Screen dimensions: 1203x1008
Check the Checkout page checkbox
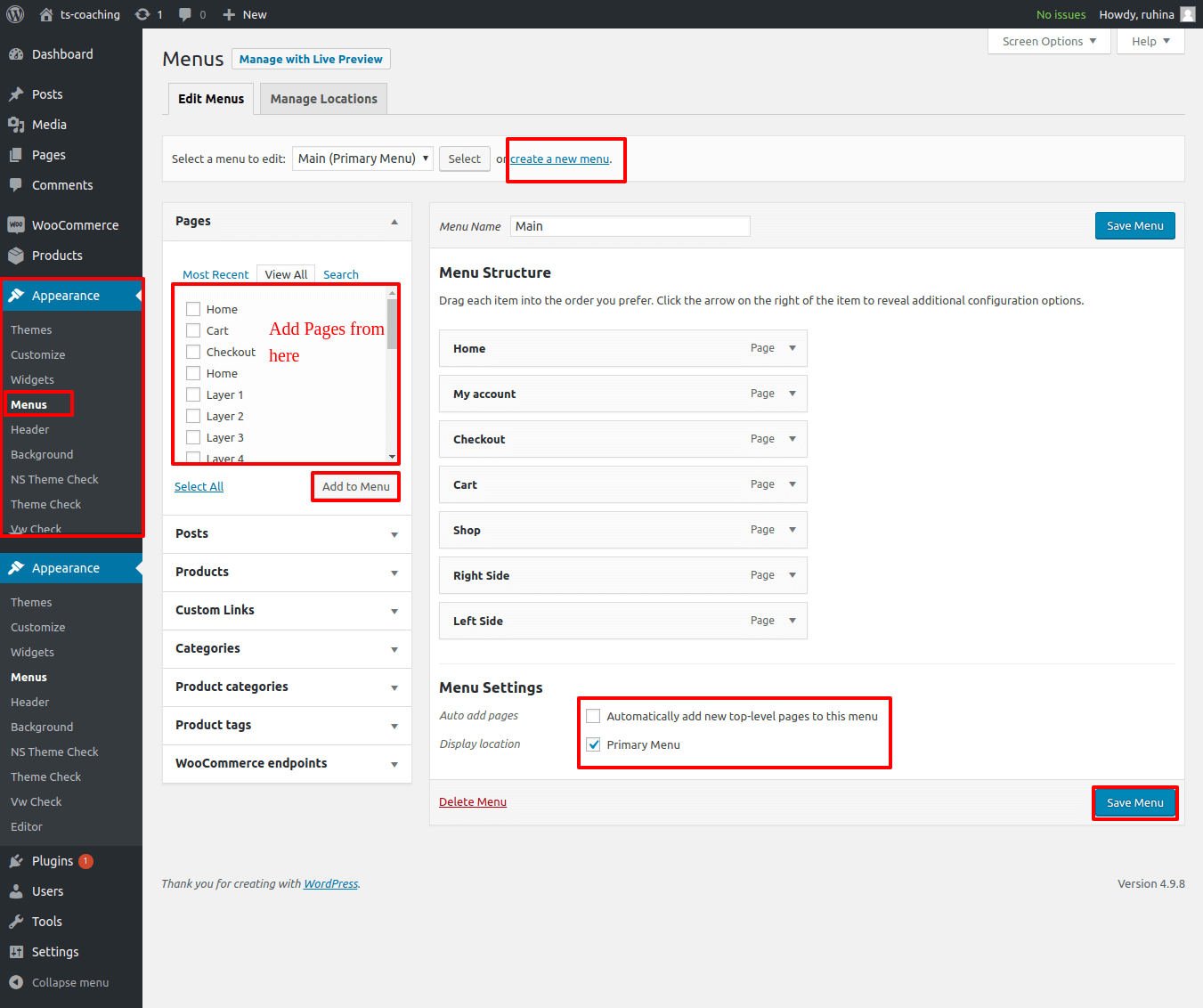pos(193,352)
